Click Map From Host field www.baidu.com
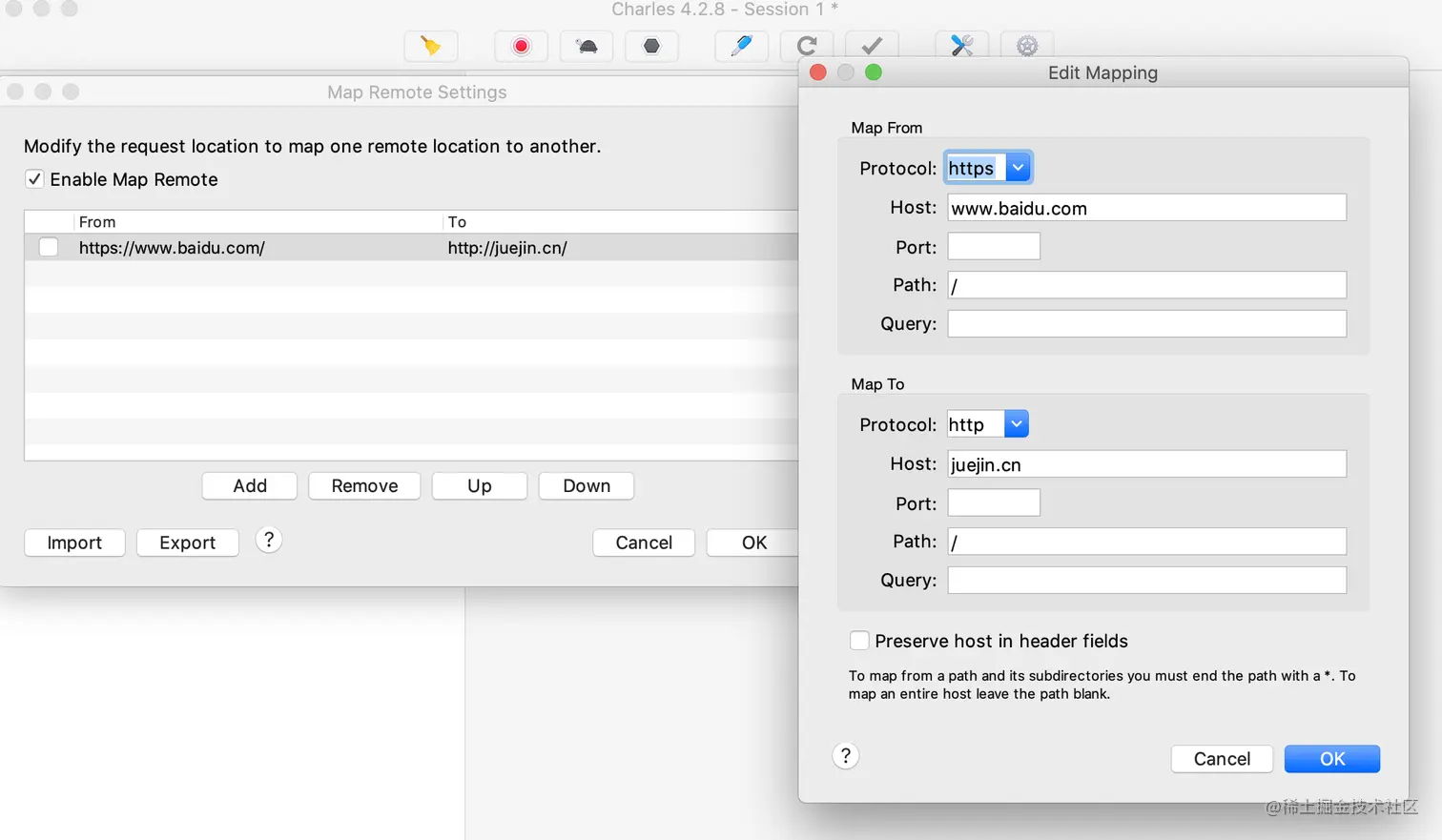 1146,208
